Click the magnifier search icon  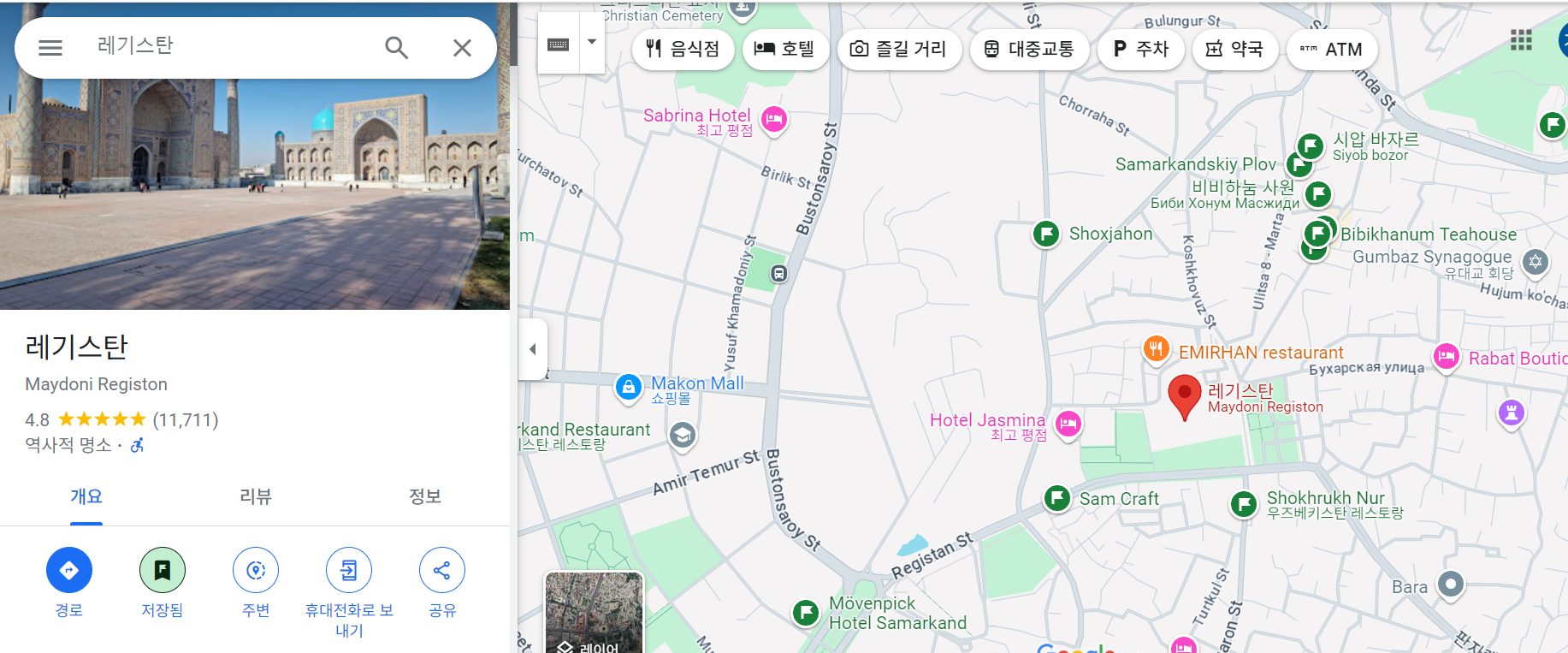point(396,48)
